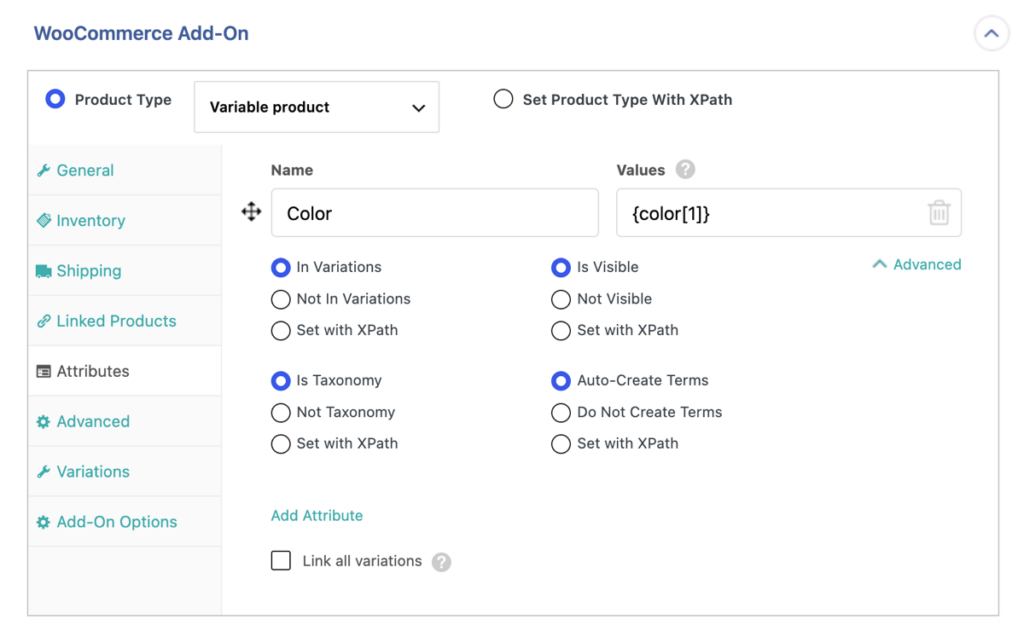
Task: Select Not Visible option
Action: [561, 299]
